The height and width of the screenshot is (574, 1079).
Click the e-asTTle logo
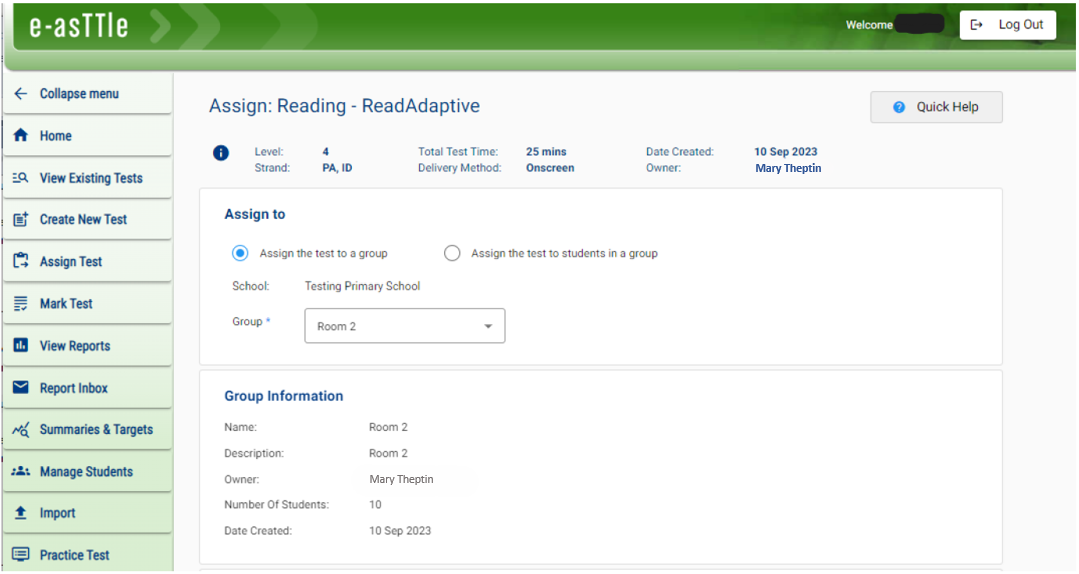tap(79, 27)
